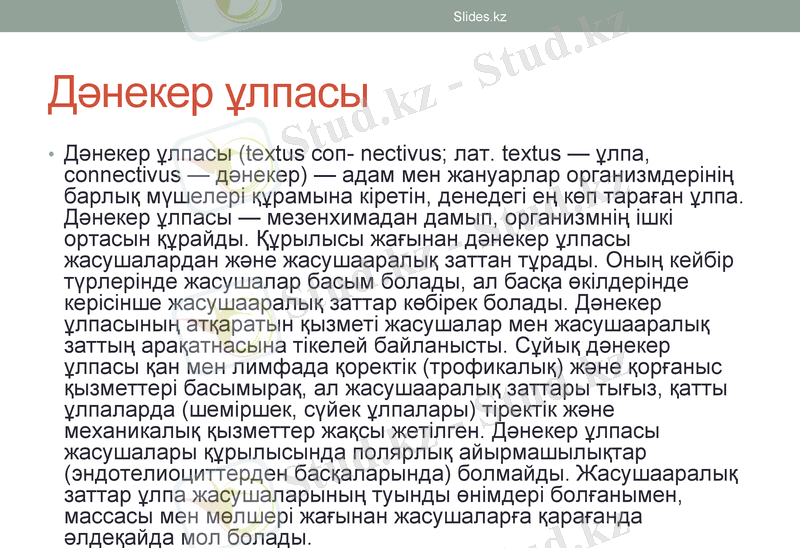Image resolution: width=800 pixels, height=548 pixels.
Task: Click the text "connectivus — дәнекер)"
Action: pos(186,175)
